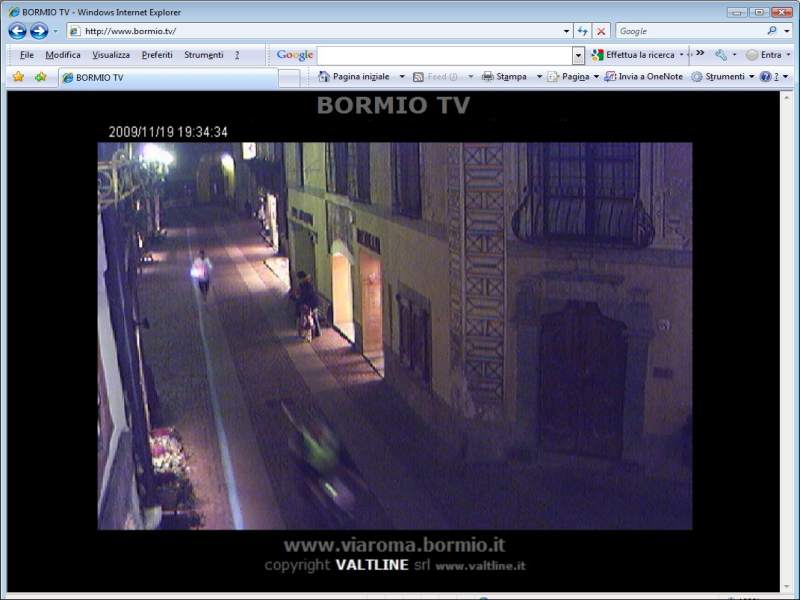Click the vertical scrollbar up arrow
Screen dimensions: 800x600
click(786, 96)
